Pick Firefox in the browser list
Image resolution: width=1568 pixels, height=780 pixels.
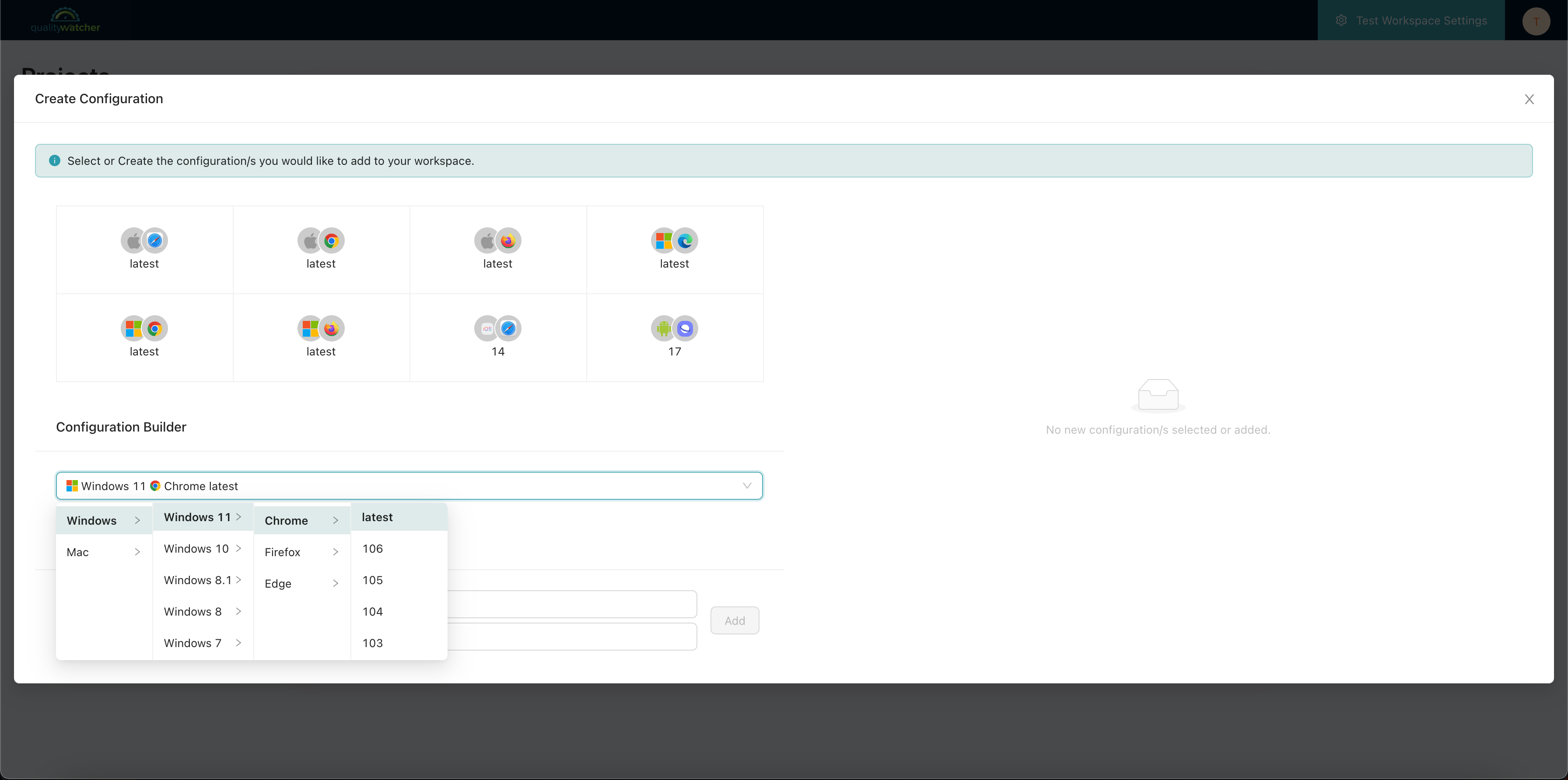coord(302,552)
